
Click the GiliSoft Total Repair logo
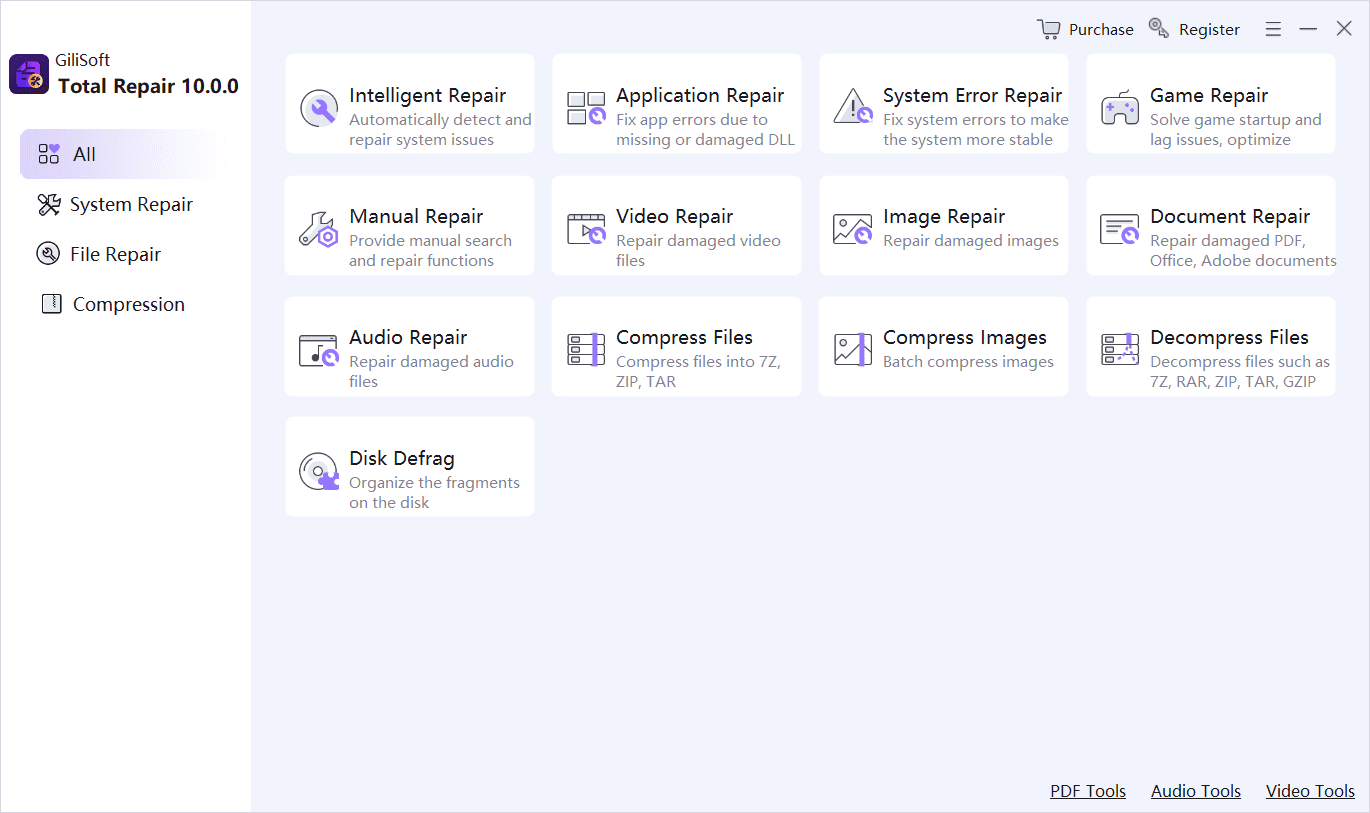click(29, 74)
